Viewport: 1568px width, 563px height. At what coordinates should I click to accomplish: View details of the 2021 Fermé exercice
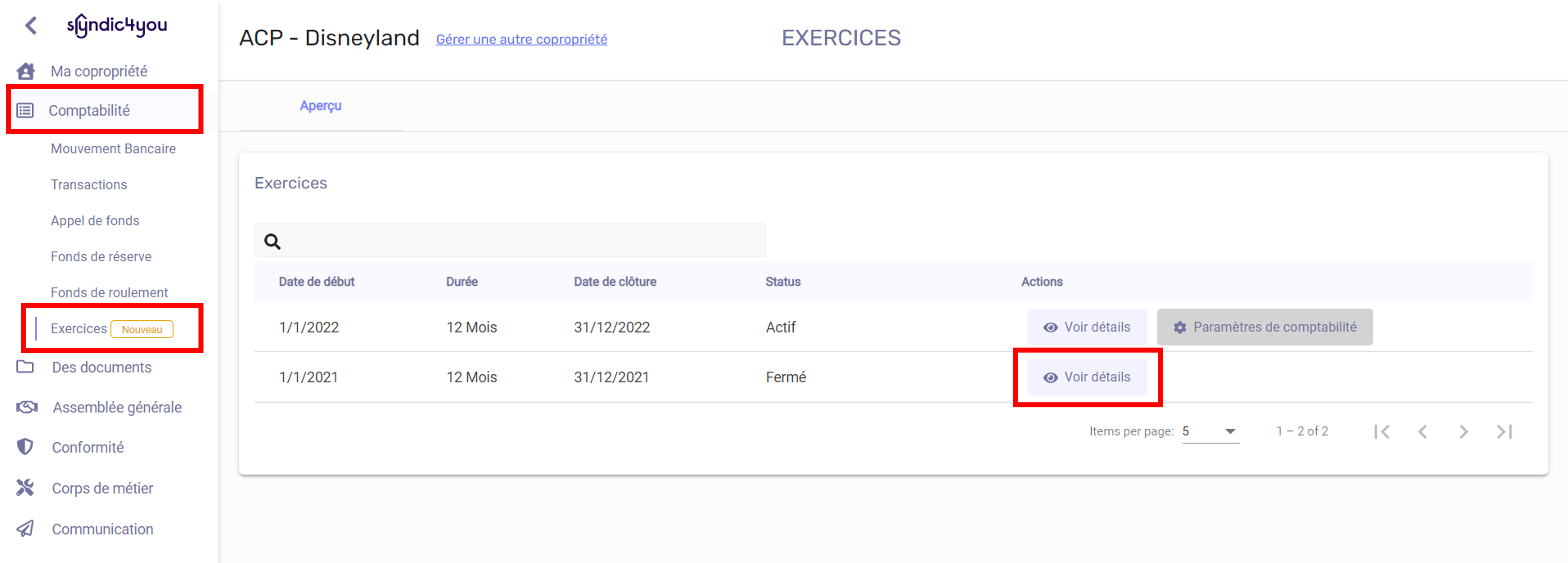pyautogui.click(x=1087, y=377)
